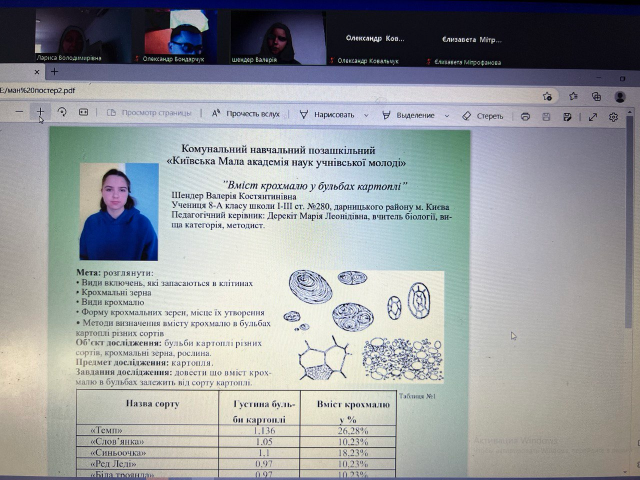Screen dimensions: 640x480
Task: Click the table cell «Темп»
Action: pyautogui.click(x=147, y=430)
